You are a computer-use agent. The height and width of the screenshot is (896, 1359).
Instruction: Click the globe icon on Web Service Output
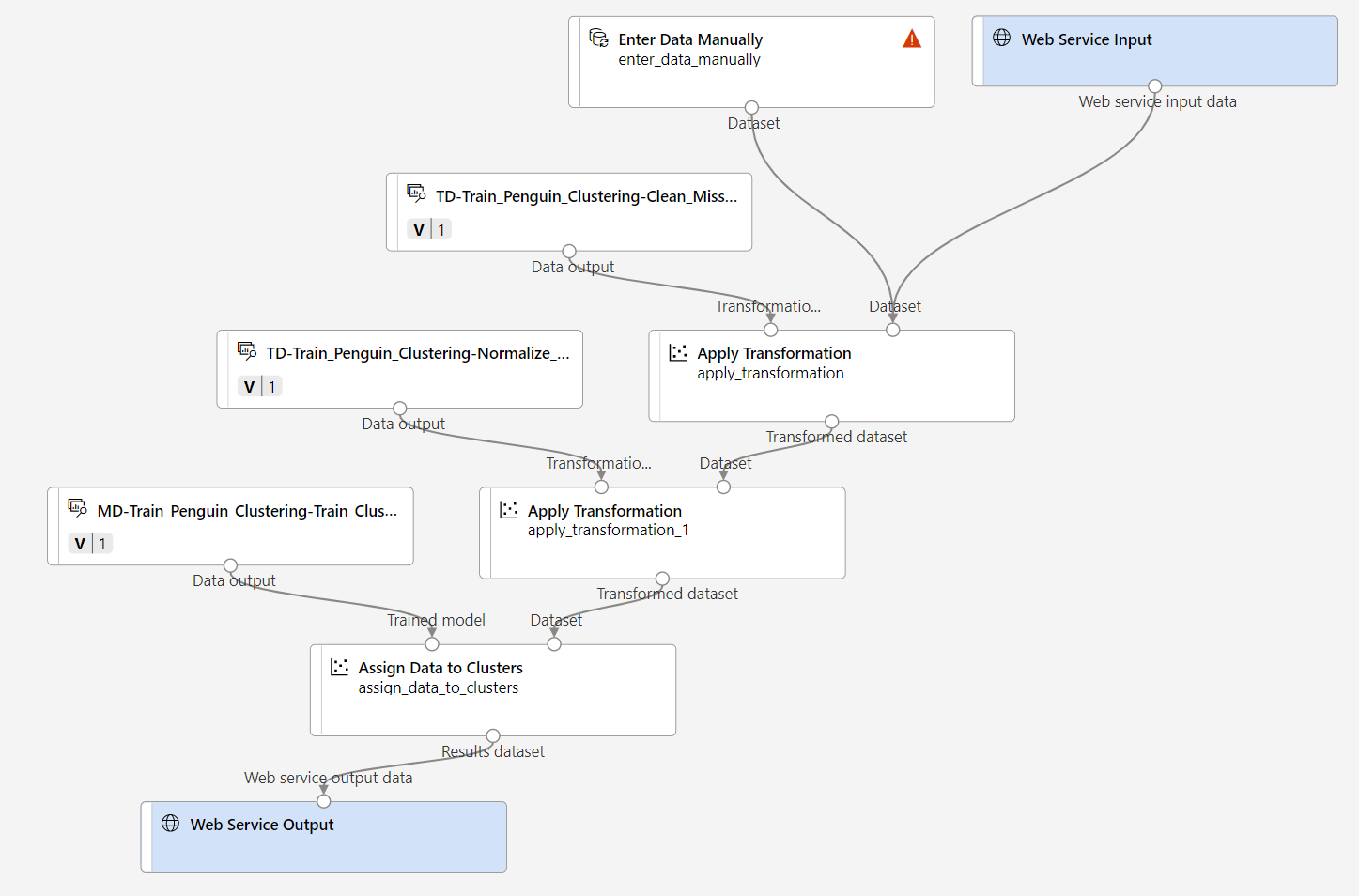point(170,824)
